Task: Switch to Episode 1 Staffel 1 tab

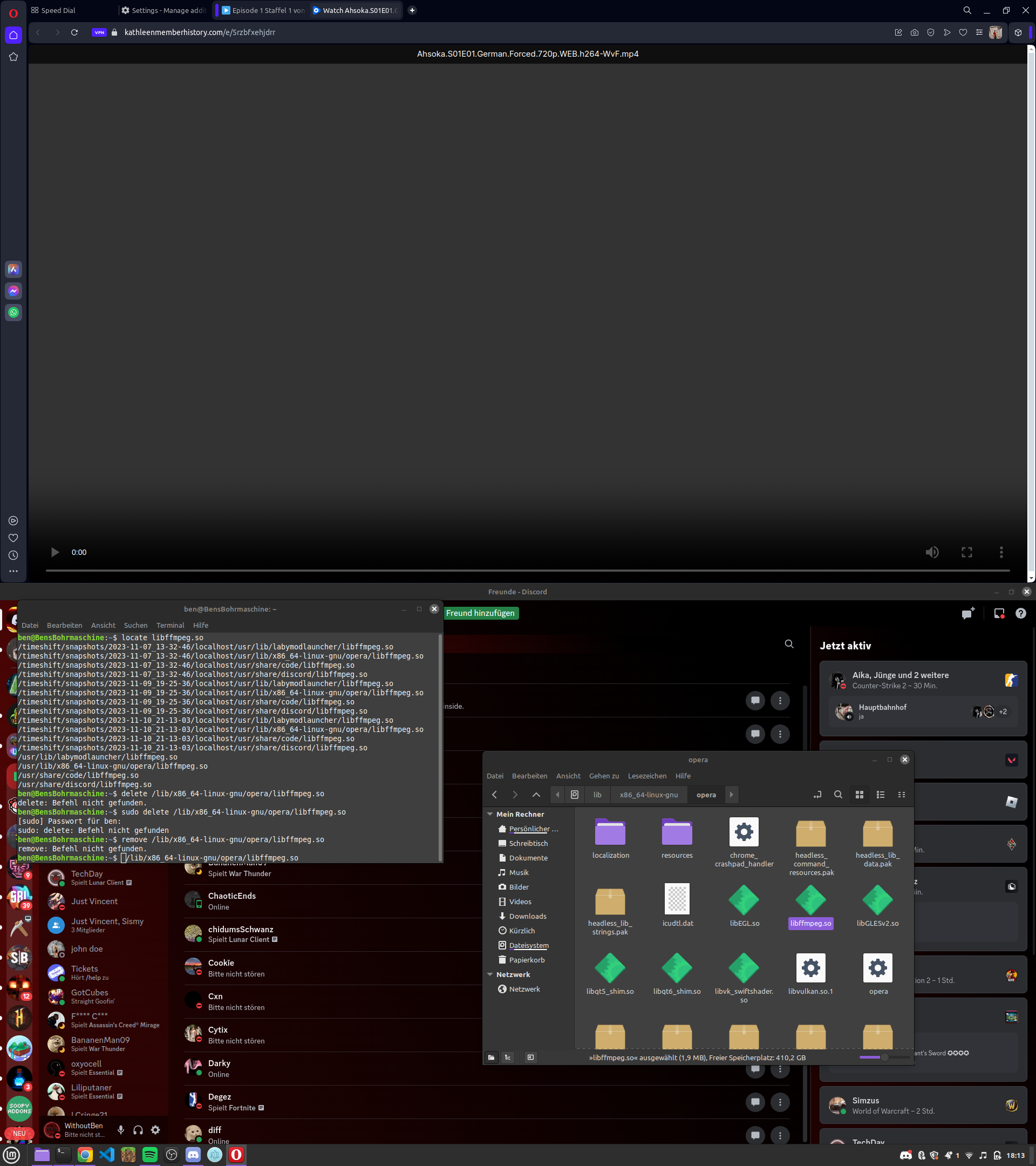Action: [263, 10]
